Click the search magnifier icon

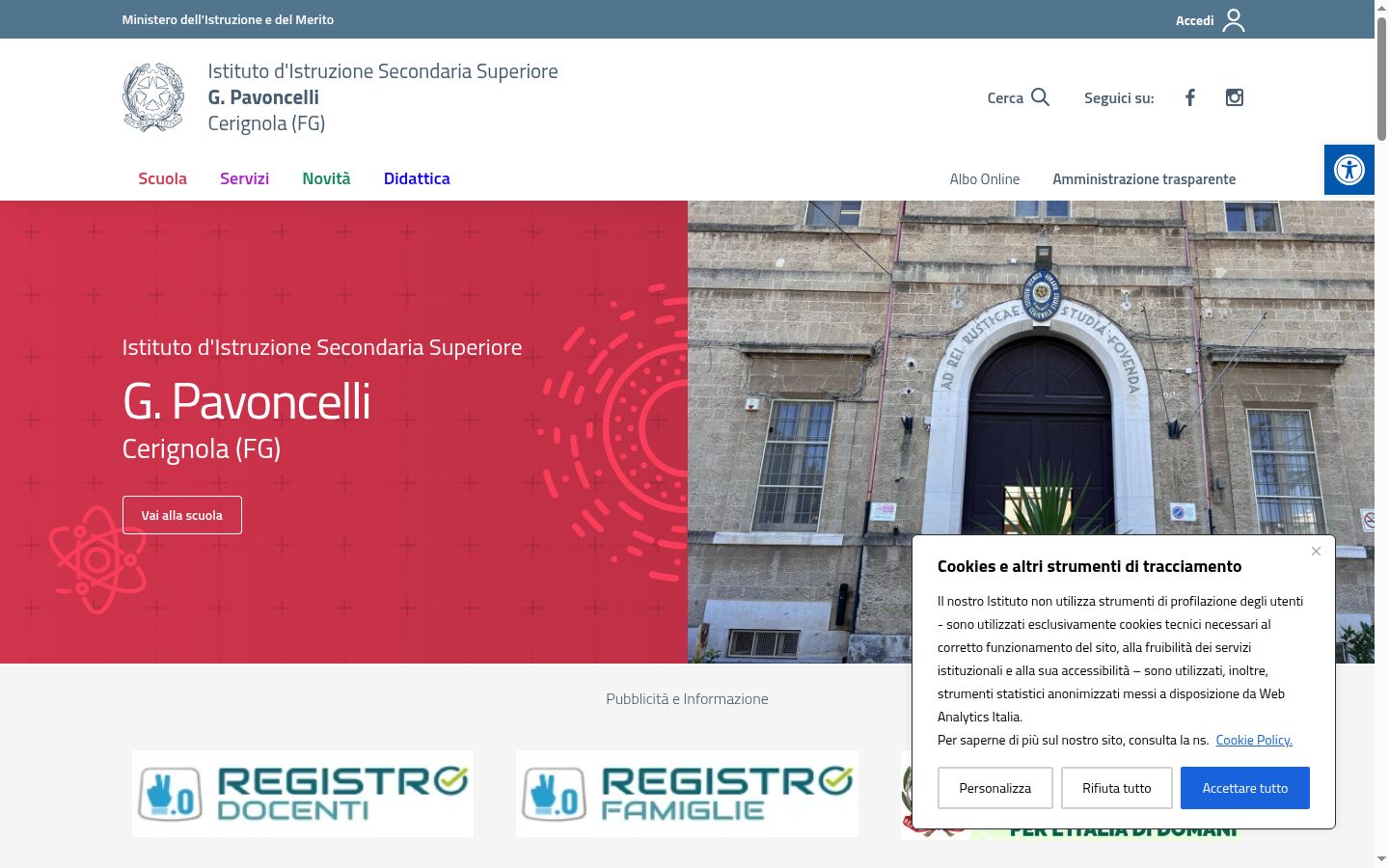coord(1040,97)
